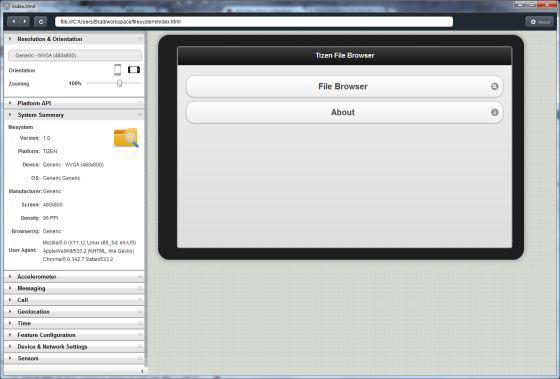Open the File Browser list item
This screenshot has height=379, width=560.
click(x=344, y=86)
